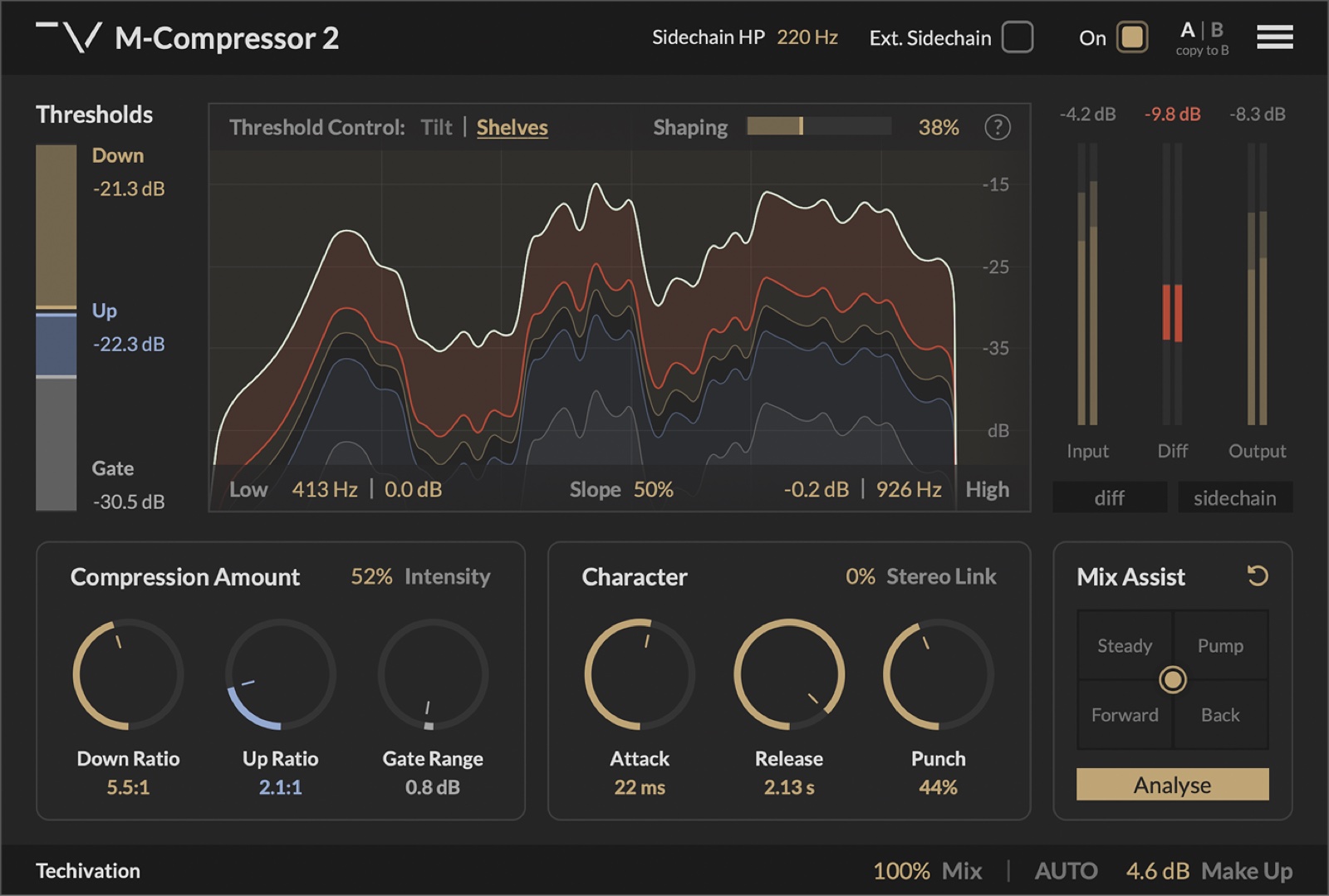The height and width of the screenshot is (896, 1329).
Task: Select Shelves threshold control mode
Action: pyautogui.click(x=512, y=127)
